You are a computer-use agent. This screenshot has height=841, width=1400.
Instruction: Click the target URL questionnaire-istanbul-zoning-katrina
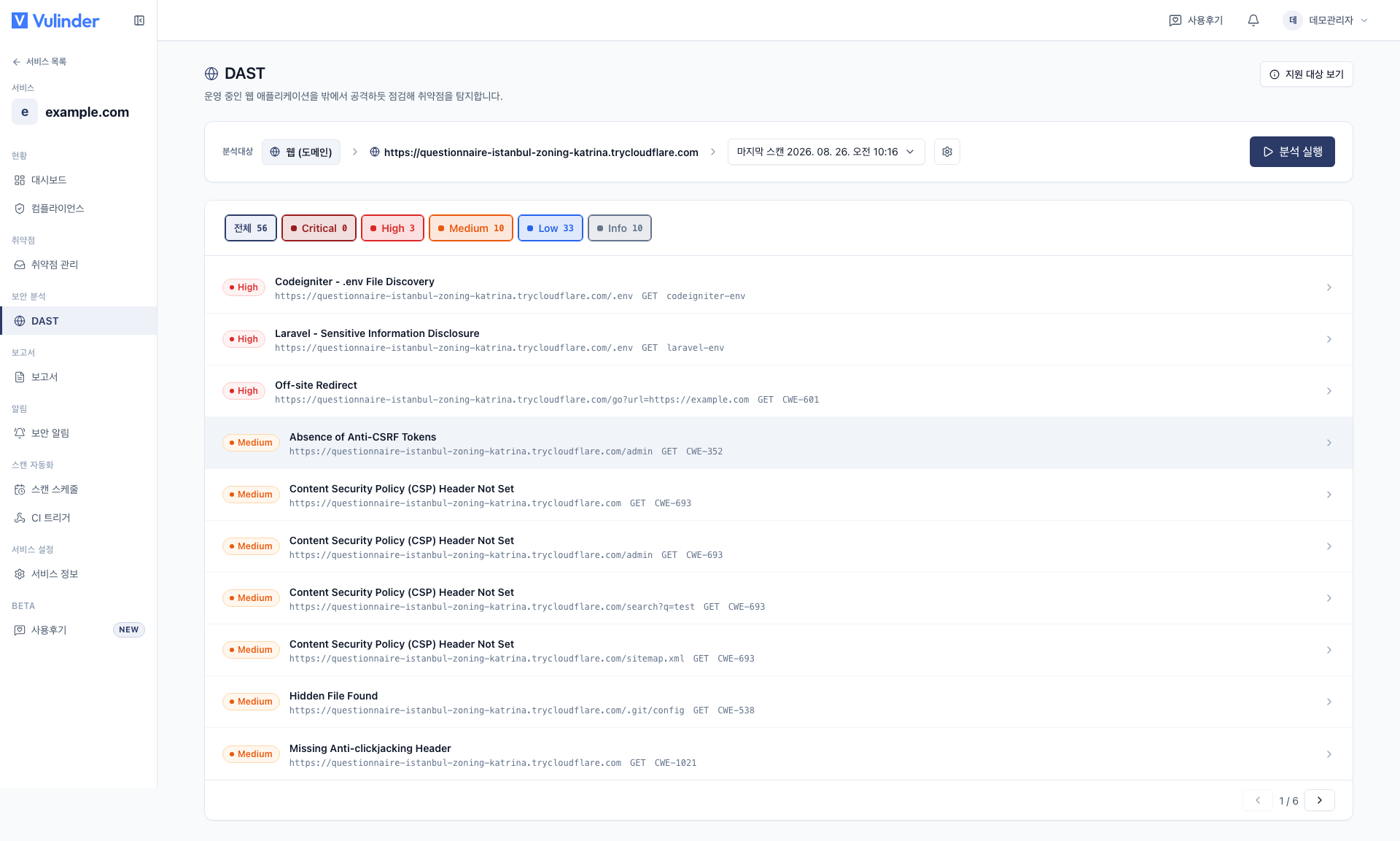(x=534, y=152)
